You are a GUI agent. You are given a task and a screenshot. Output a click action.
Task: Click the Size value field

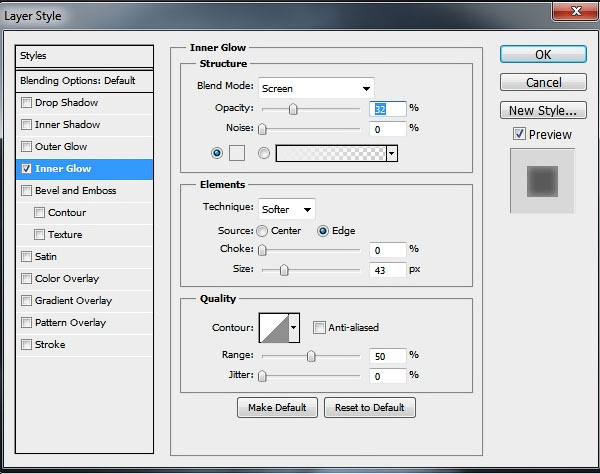(388, 270)
